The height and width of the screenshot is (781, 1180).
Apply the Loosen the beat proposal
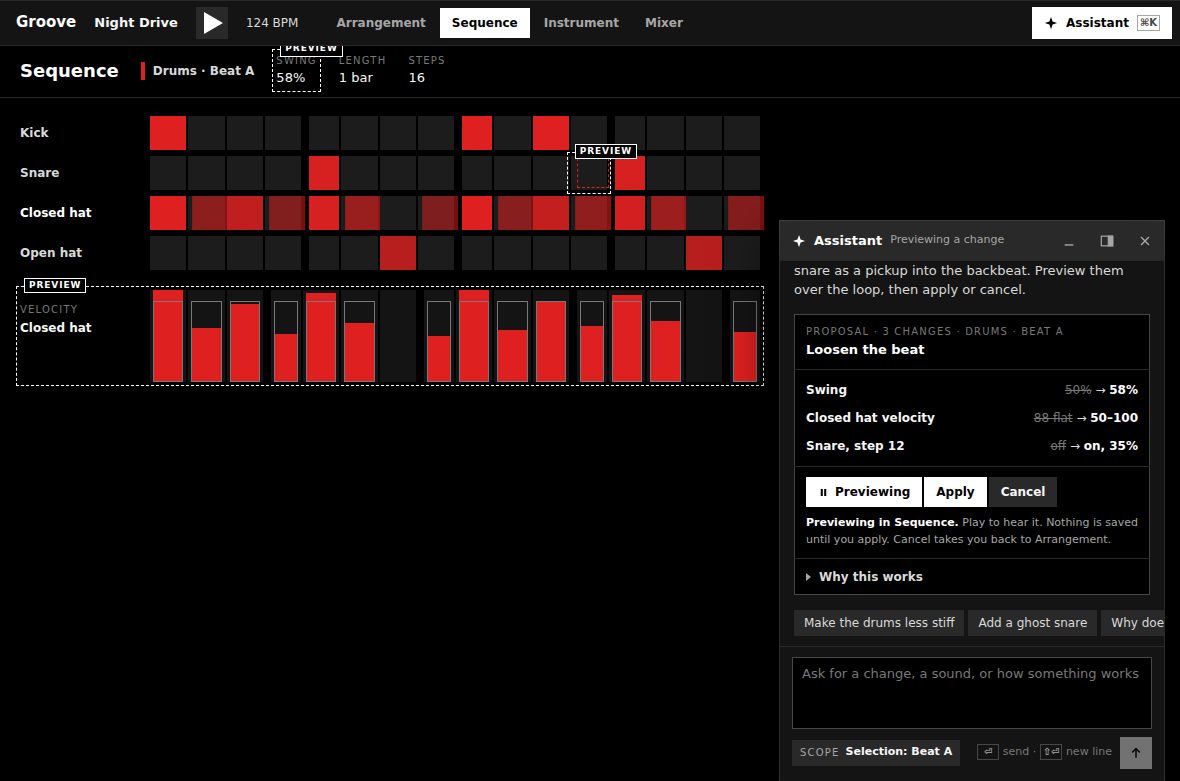pyautogui.click(x=955, y=492)
